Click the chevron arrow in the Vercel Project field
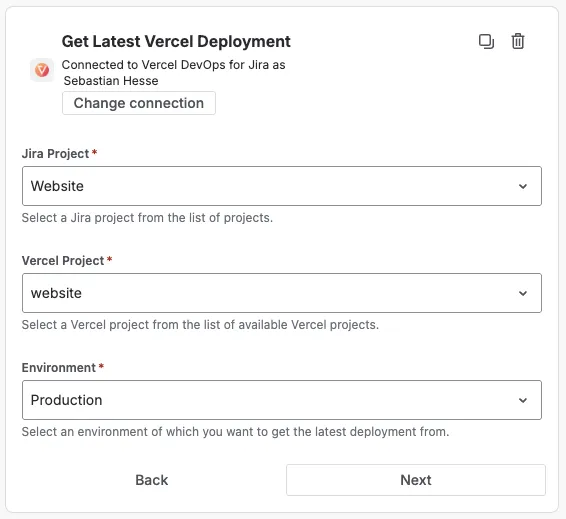This screenshot has width=566, height=519. (x=523, y=293)
